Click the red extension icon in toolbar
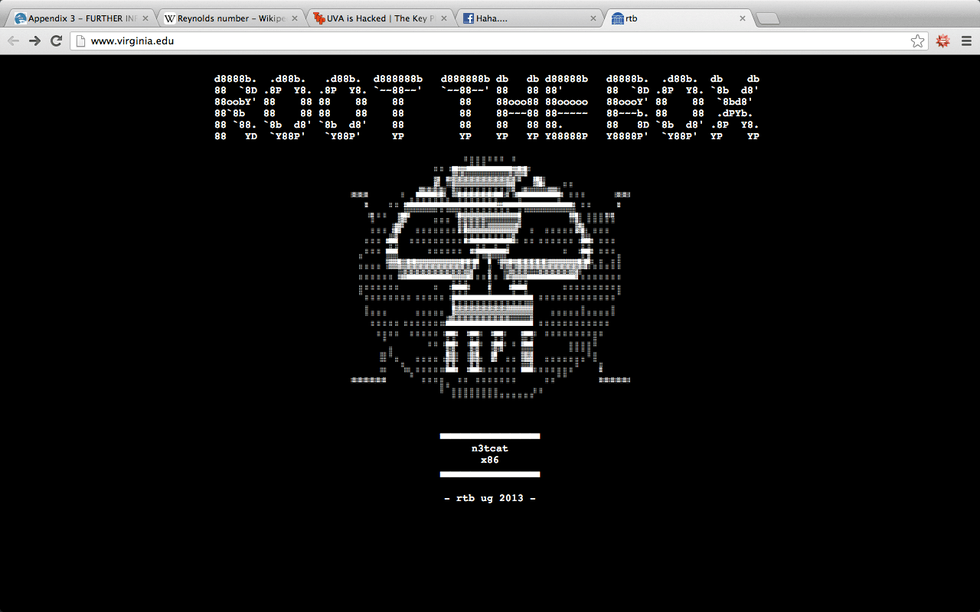The width and height of the screenshot is (980, 612). [x=942, y=41]
